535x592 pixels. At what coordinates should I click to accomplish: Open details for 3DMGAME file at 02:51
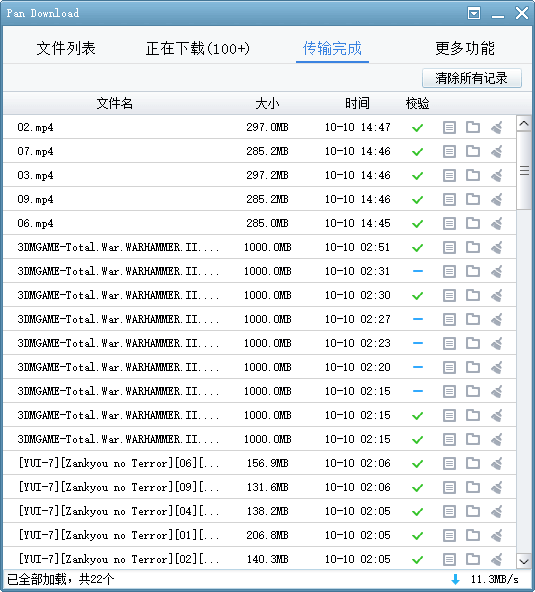point(449,248)
